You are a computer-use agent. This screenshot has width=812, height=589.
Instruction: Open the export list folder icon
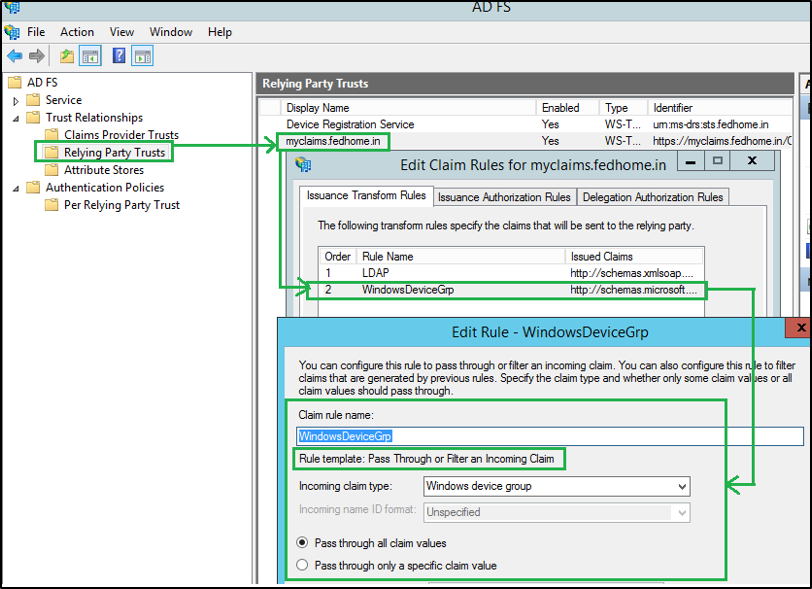coord(66,55)
